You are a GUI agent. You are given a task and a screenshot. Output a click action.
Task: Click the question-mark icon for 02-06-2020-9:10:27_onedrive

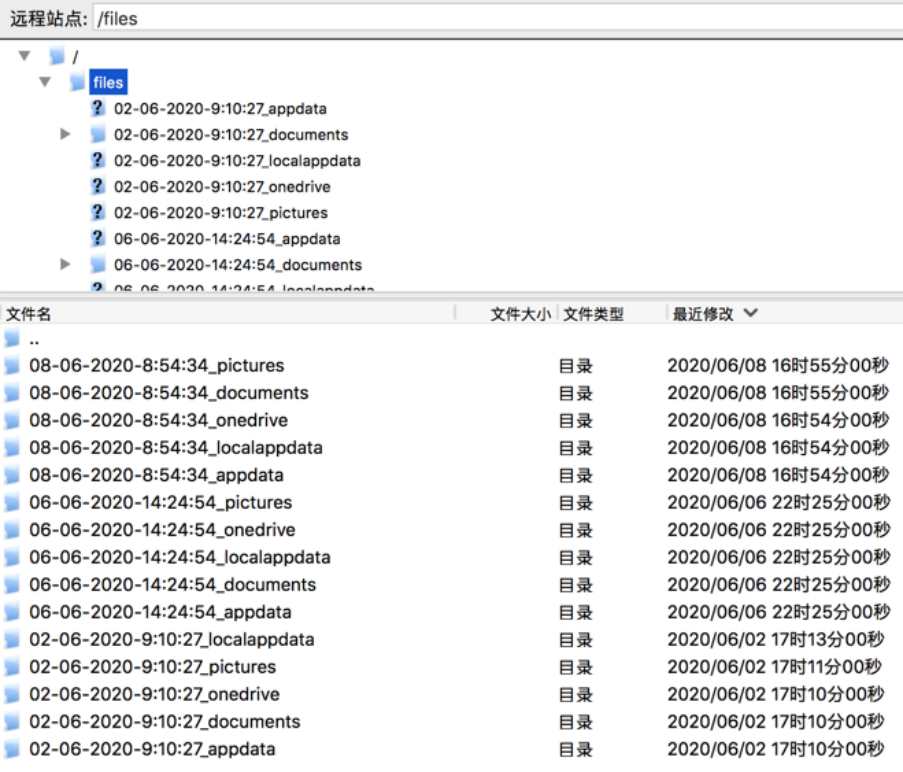(97, 186)
